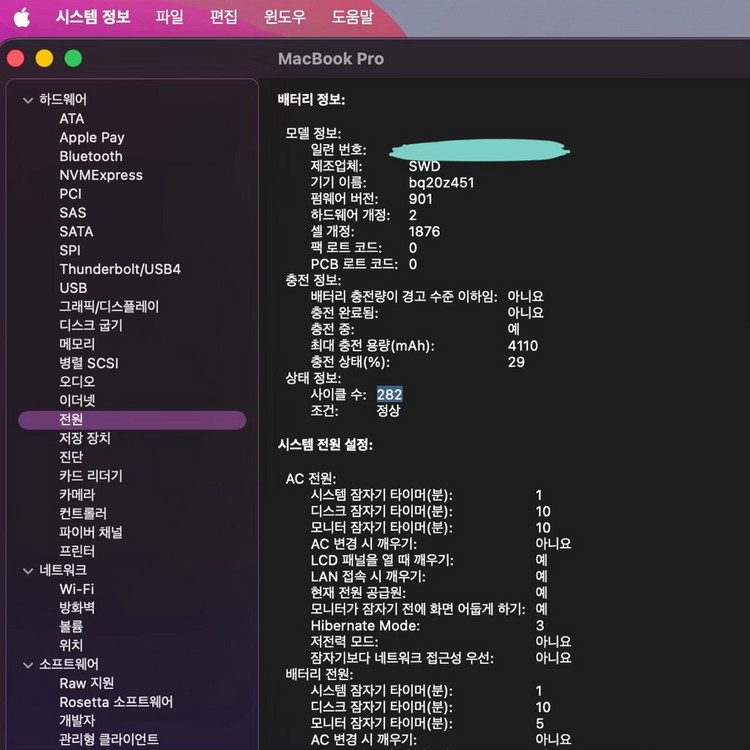
Task: Select 프린터 in the sidebar
Action: coord(77,551)
